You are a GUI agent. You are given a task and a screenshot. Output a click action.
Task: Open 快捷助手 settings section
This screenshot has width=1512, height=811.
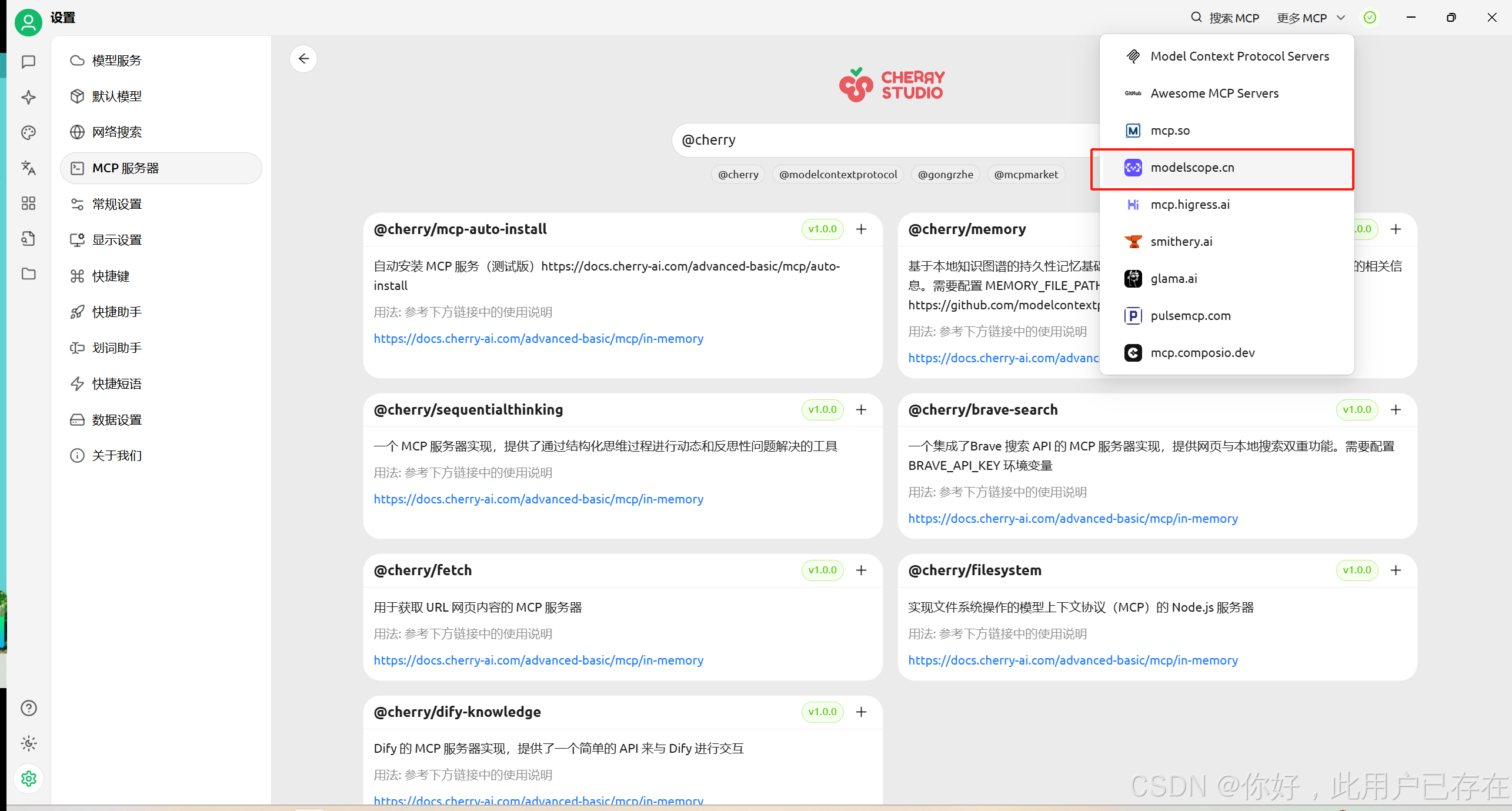click(x=161, y=312)
